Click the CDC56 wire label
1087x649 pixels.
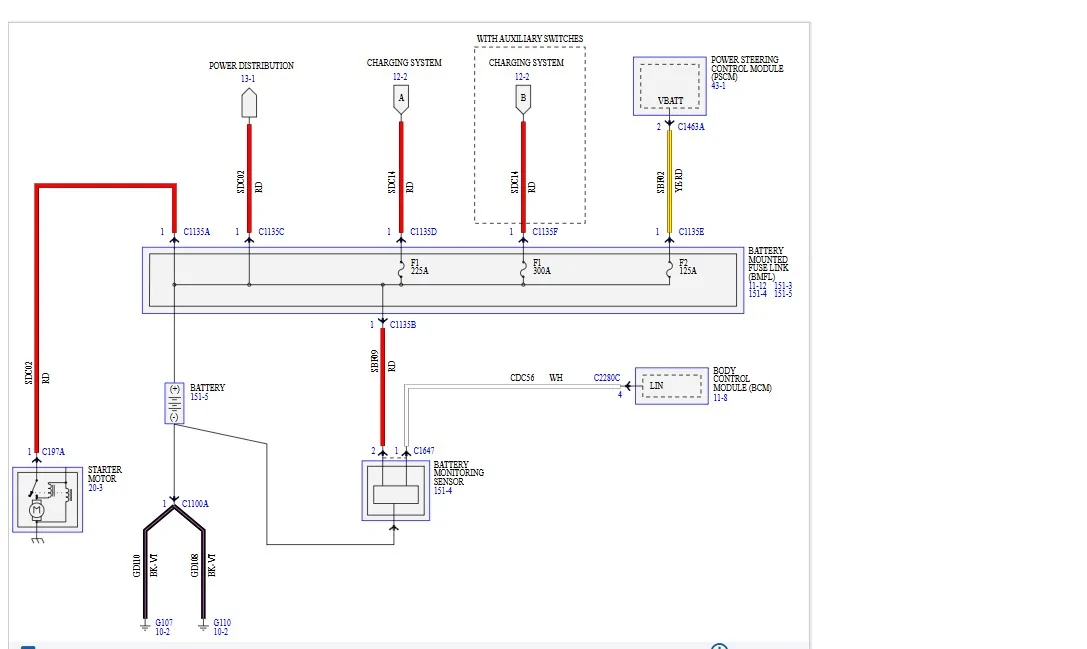point(522,378)
